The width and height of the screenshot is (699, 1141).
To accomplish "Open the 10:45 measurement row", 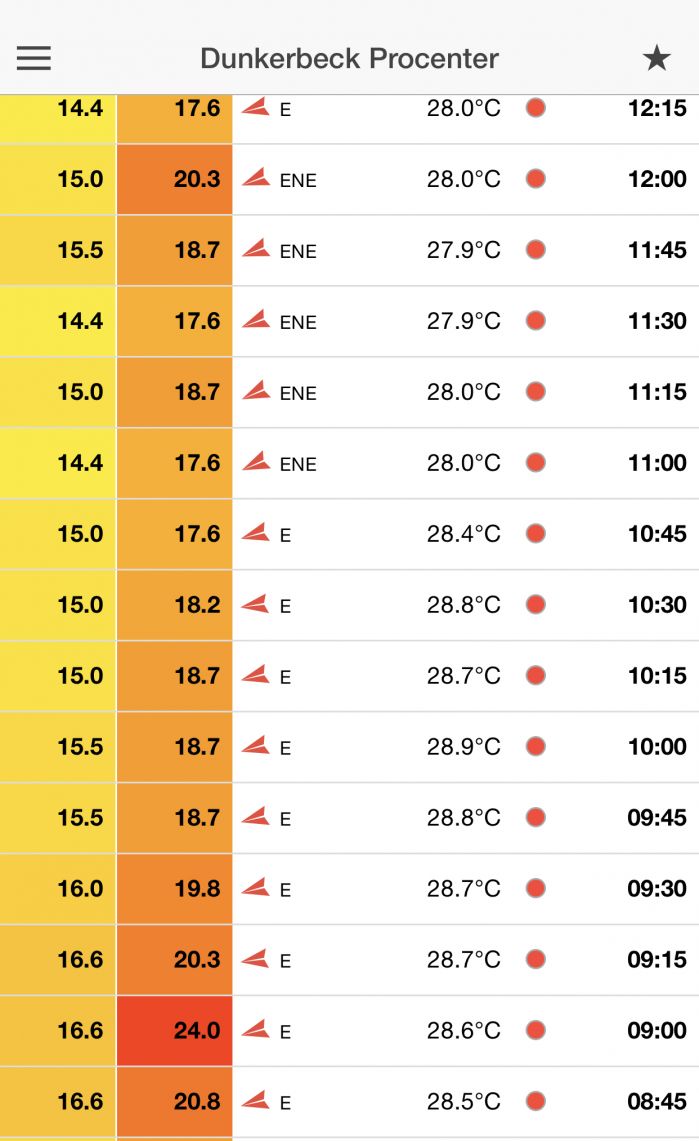I will coord(465,534).
